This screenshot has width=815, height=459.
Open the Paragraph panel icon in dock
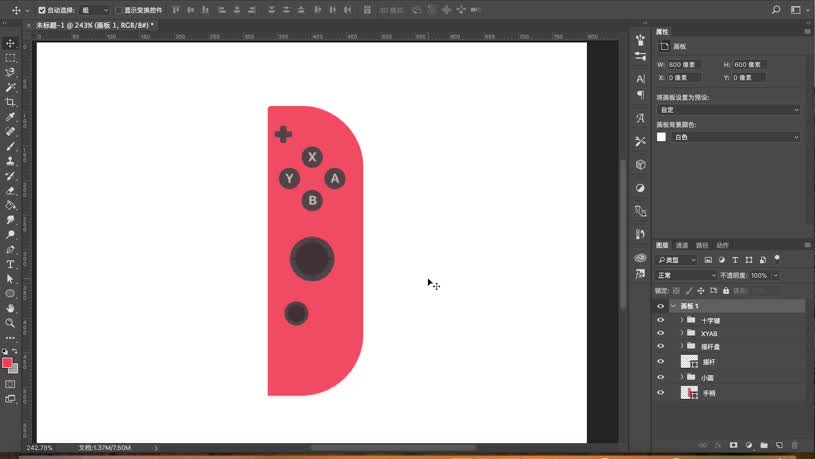pos(640,95)
